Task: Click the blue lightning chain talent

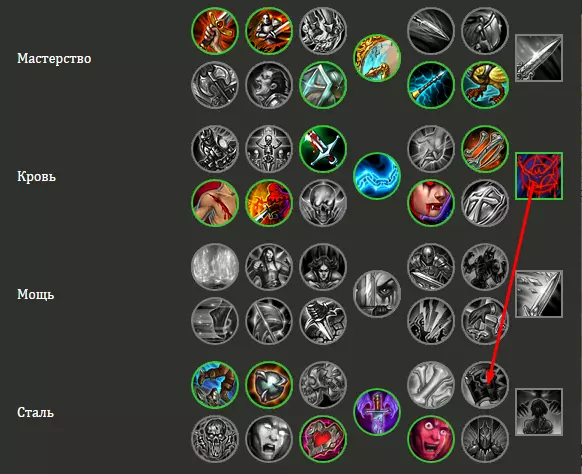Action: [x=377, y=176]
